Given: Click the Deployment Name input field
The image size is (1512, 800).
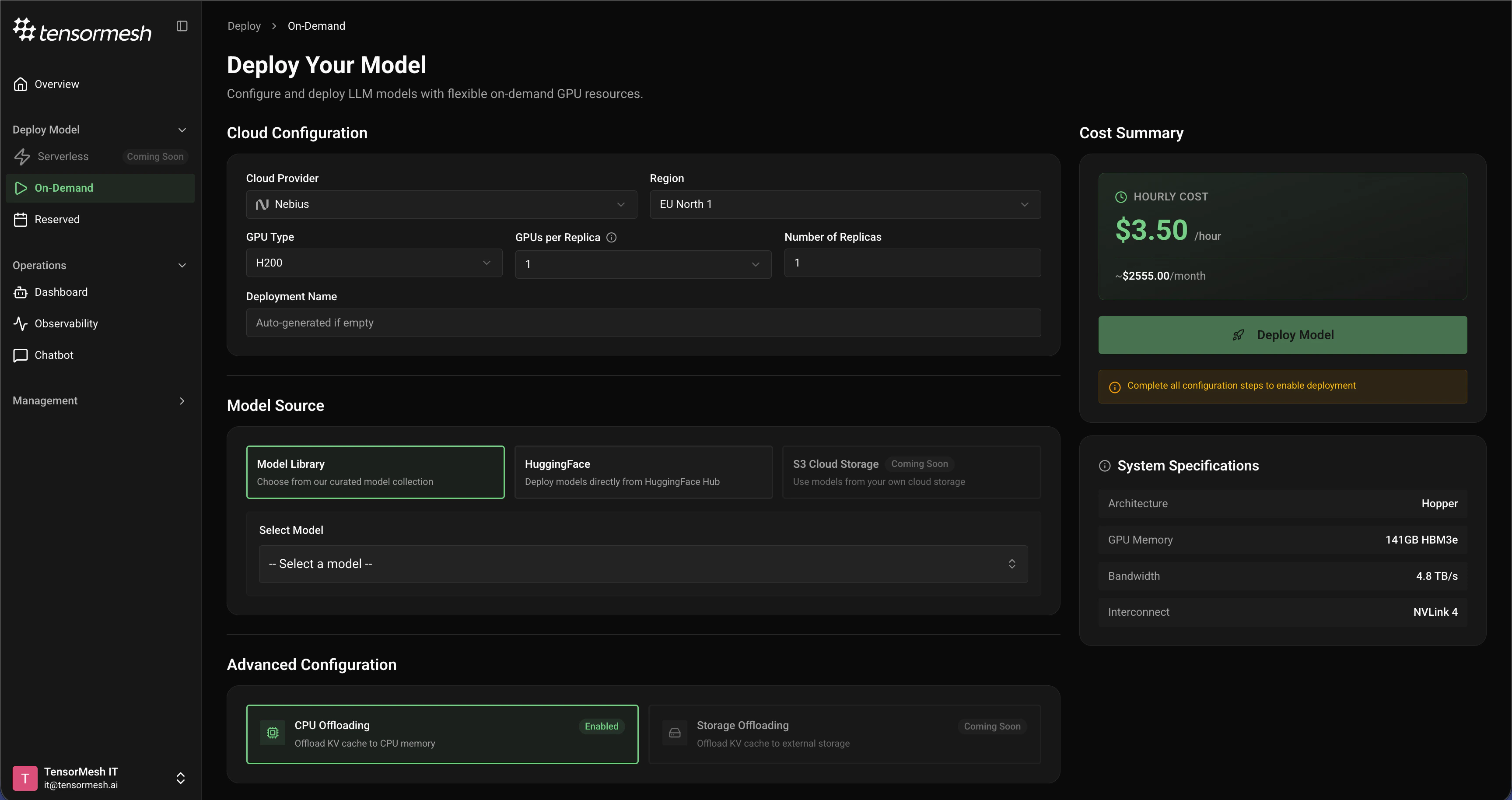Looking at the screenshot, I should pos(643,322).
